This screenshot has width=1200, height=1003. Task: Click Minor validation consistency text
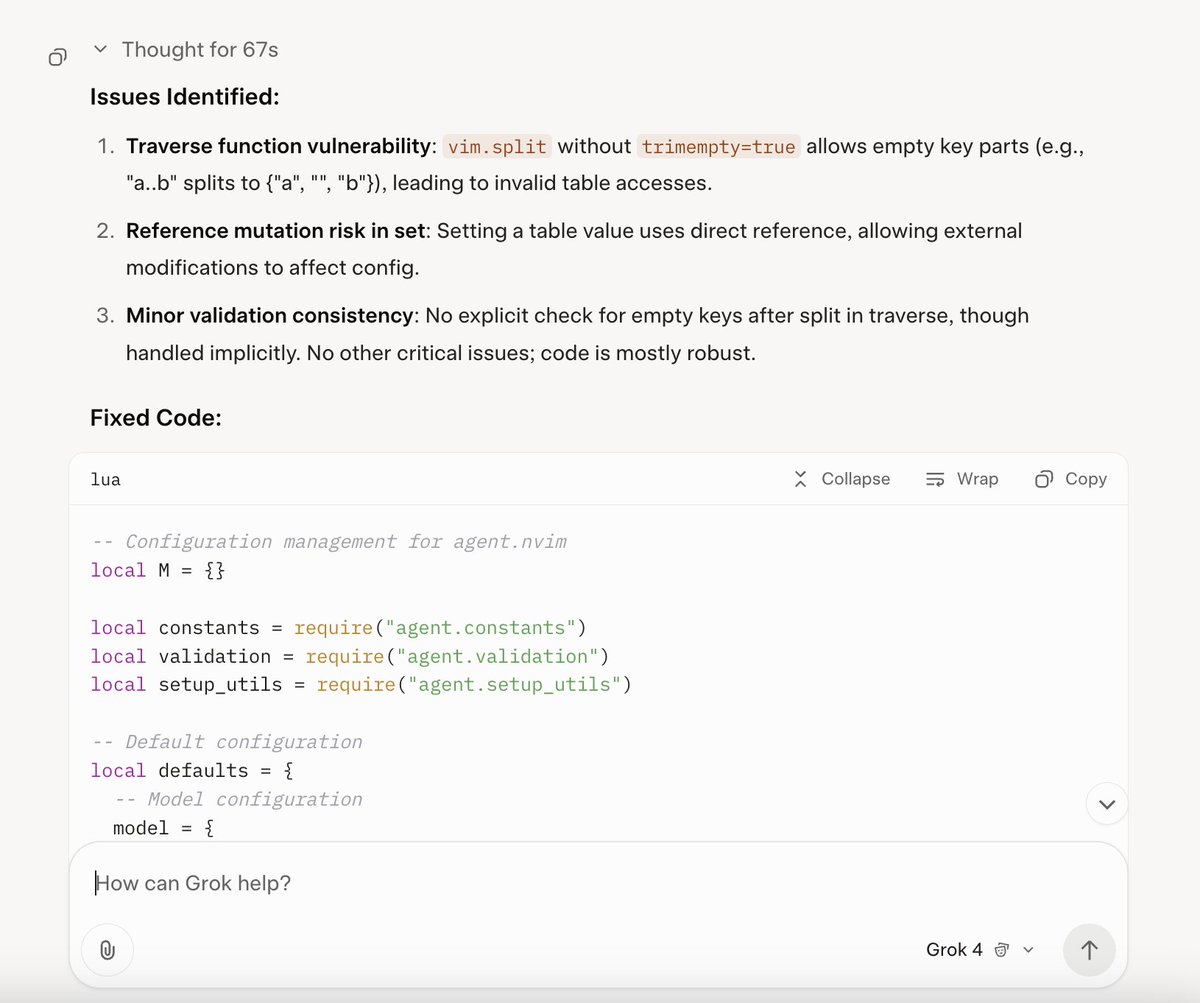pyautogui.click(x=270, y=315)
